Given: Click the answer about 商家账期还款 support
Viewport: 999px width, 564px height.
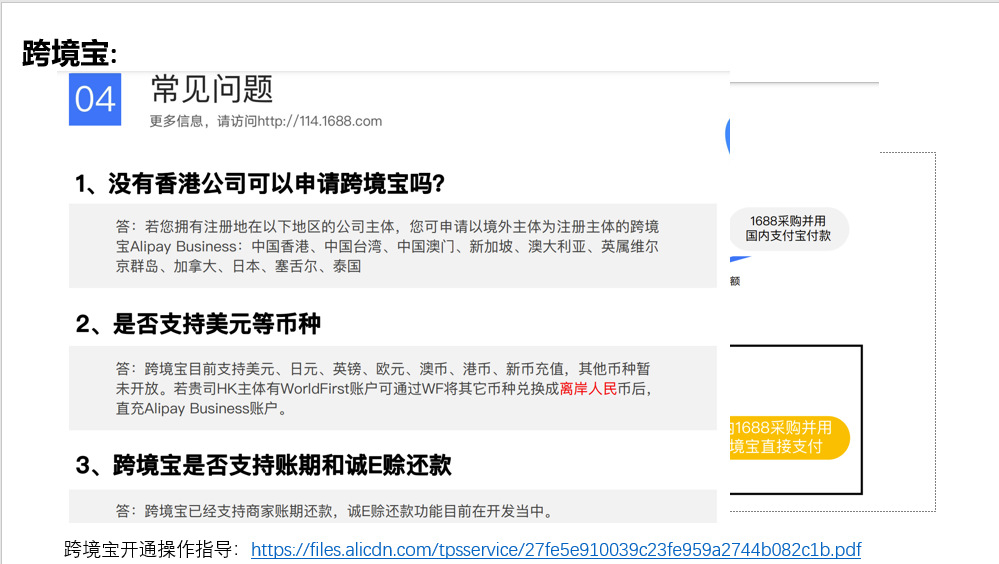Looking at the screenshot, I should click(335, 511).
